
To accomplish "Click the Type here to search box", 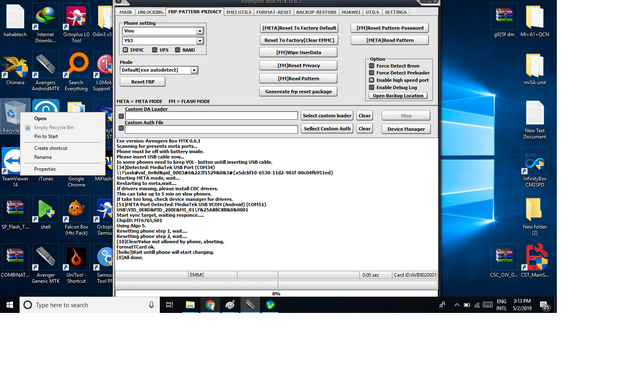I will (x=90, y=305).
